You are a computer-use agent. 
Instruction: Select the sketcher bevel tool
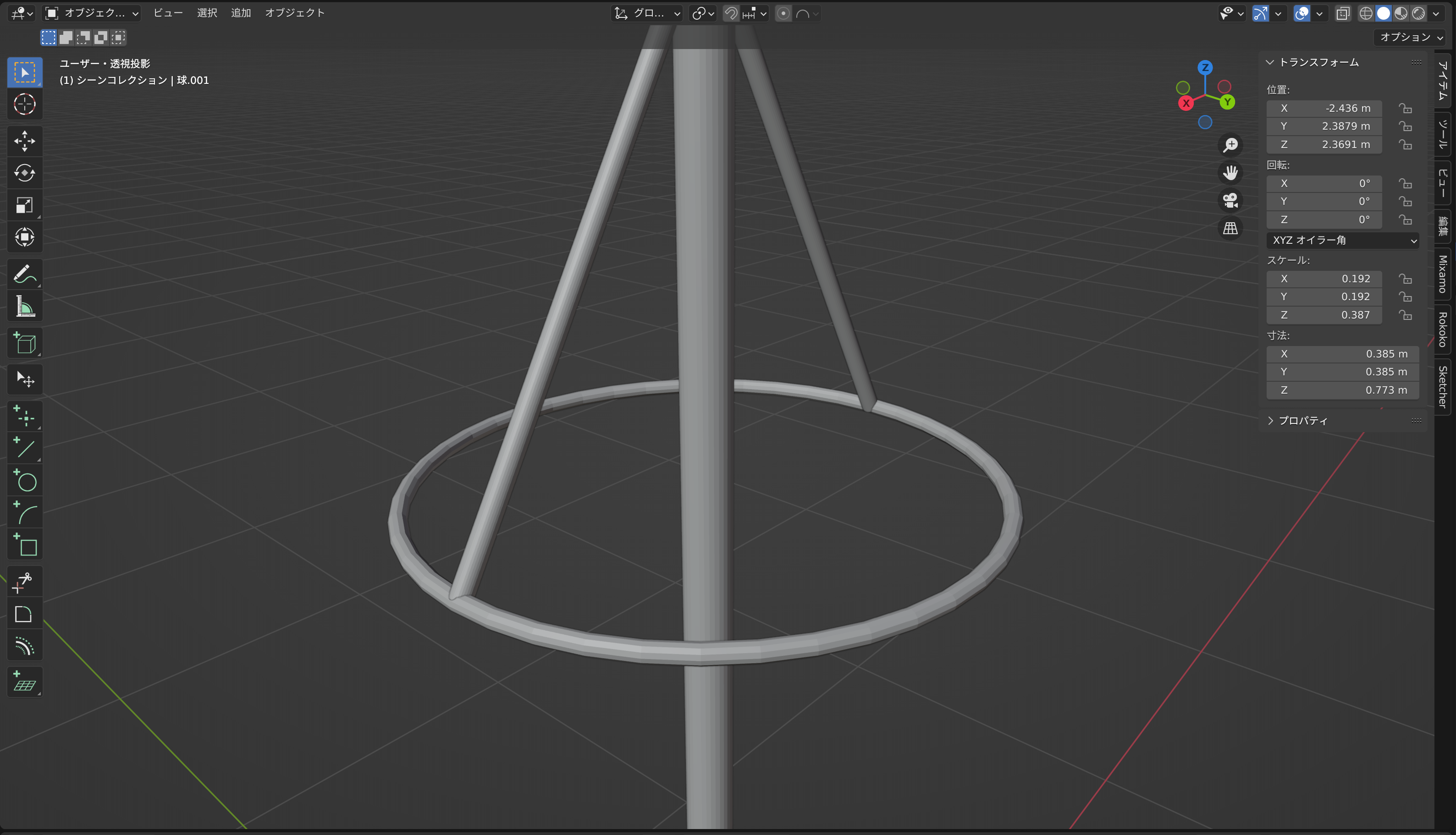coord(25,614)
